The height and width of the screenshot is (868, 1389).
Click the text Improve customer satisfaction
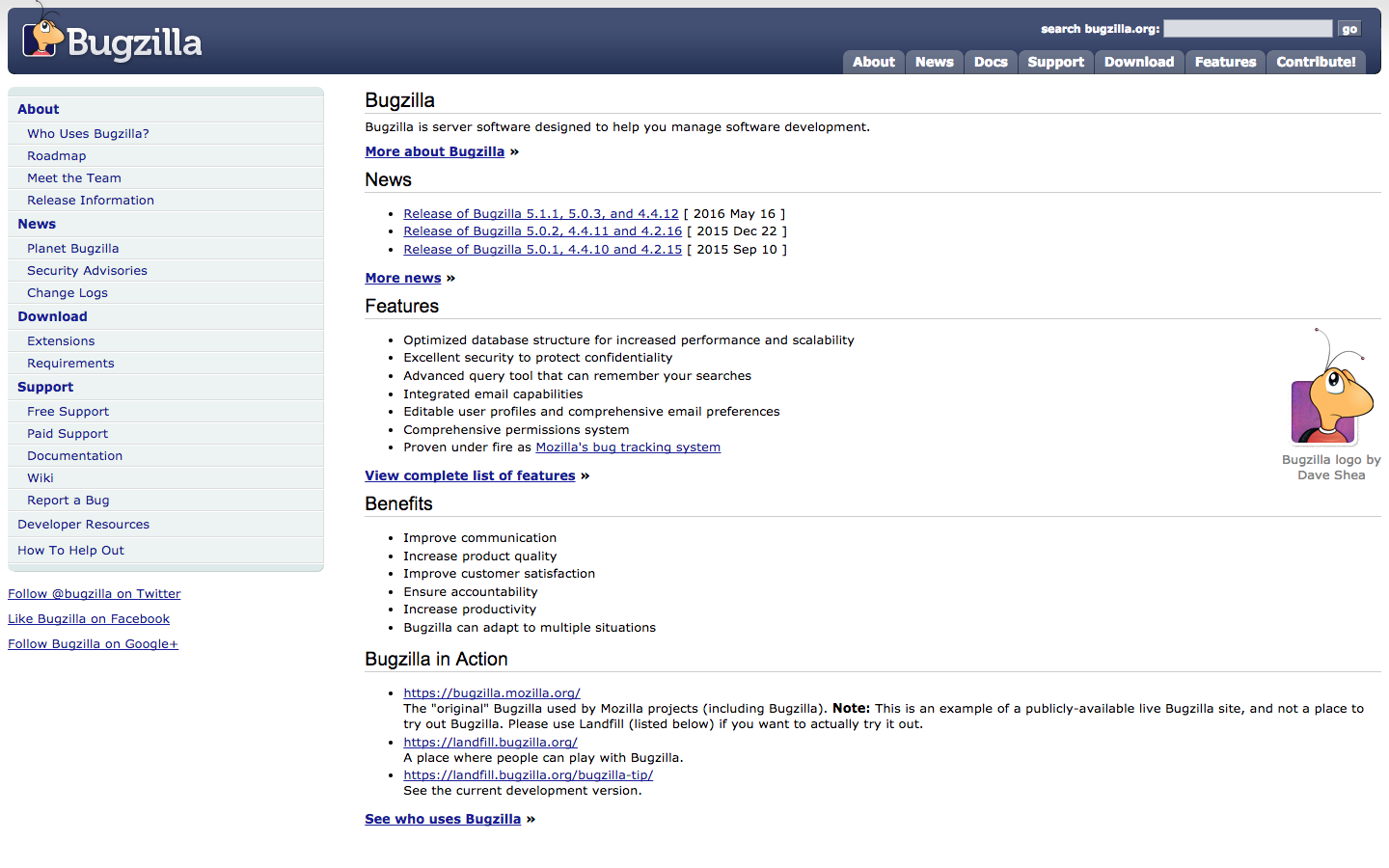coord(500,574)
